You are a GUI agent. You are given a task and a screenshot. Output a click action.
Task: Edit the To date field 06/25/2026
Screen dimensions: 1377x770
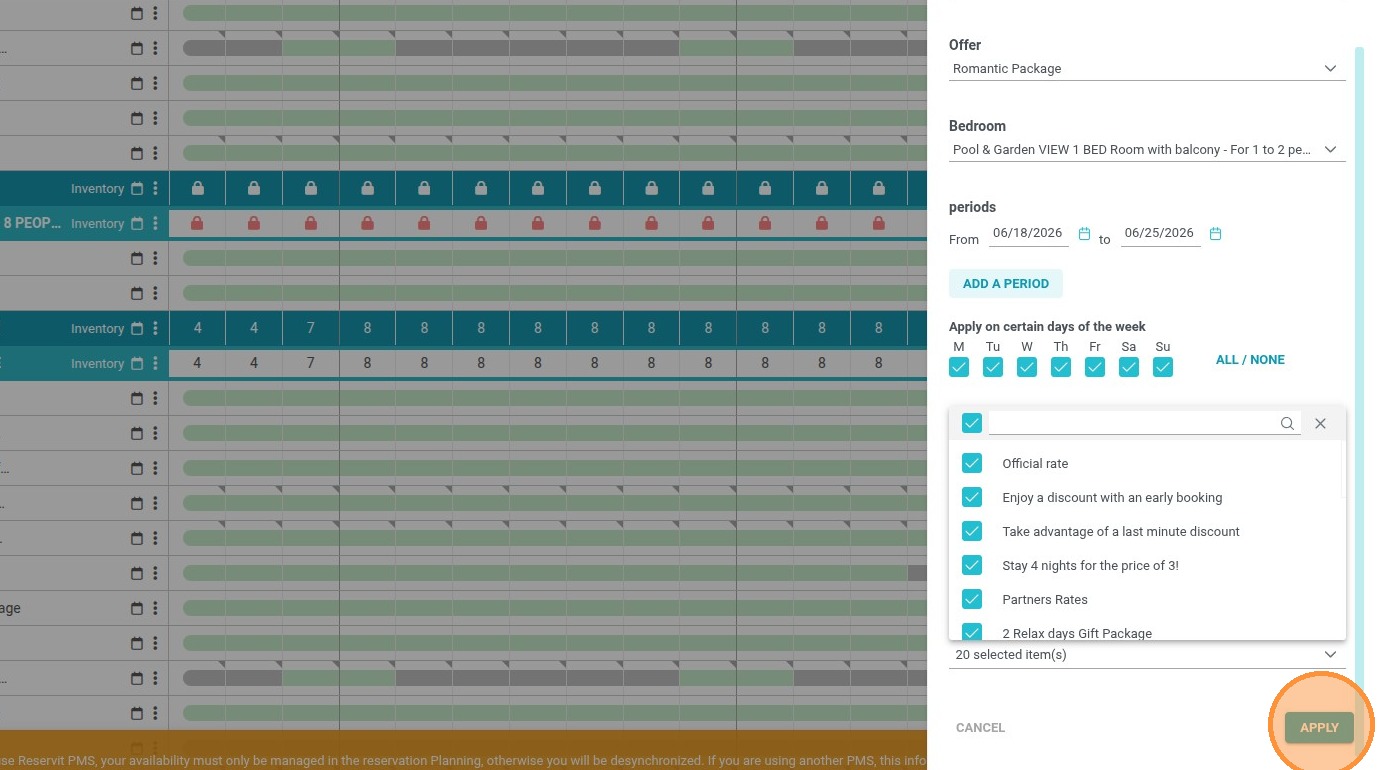pyautogui.click(x=1160, y=233)
